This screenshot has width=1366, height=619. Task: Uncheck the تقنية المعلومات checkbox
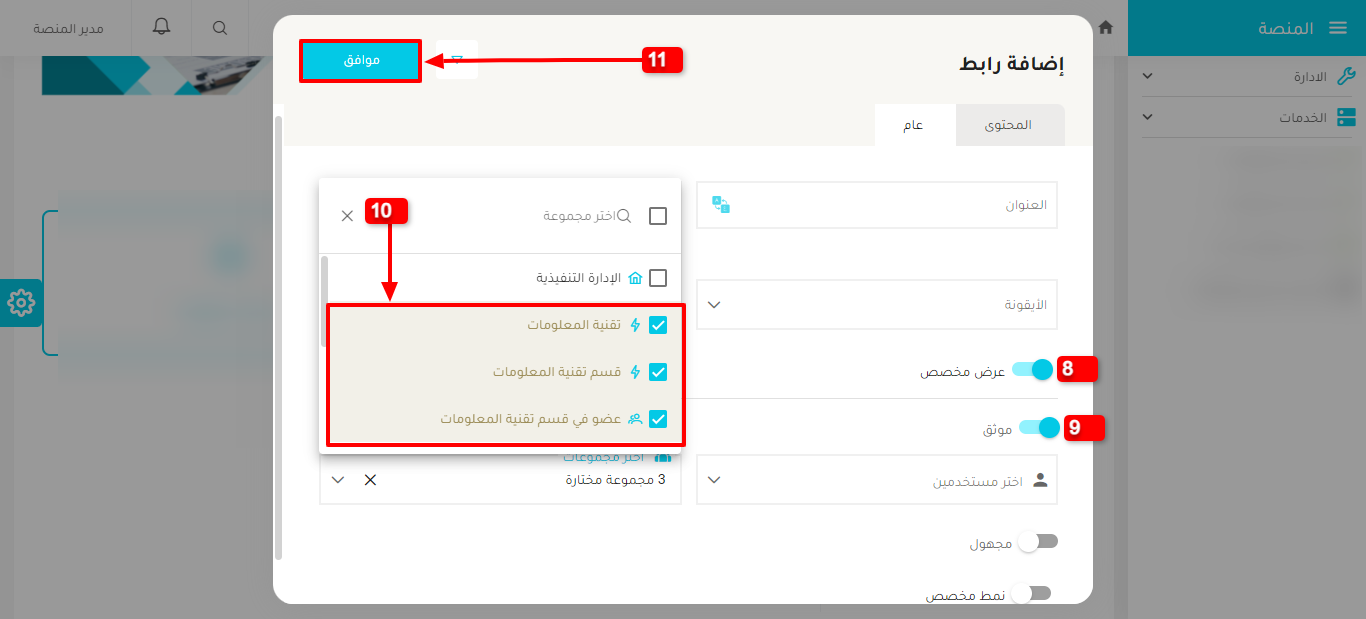[x=657, y=324]
